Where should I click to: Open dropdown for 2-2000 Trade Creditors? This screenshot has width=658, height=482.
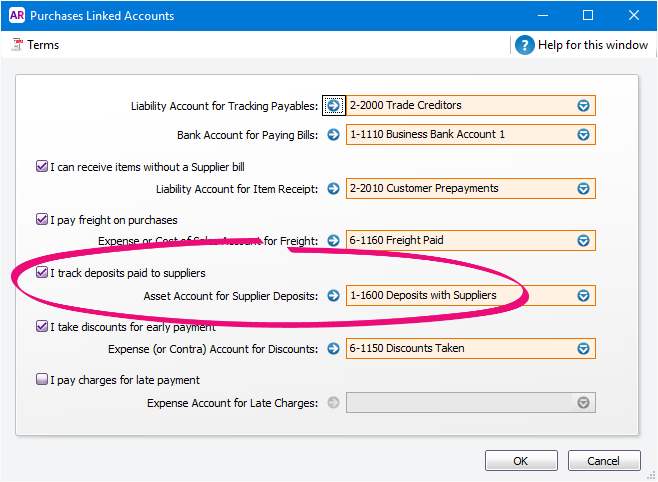[x=583, y=106]
